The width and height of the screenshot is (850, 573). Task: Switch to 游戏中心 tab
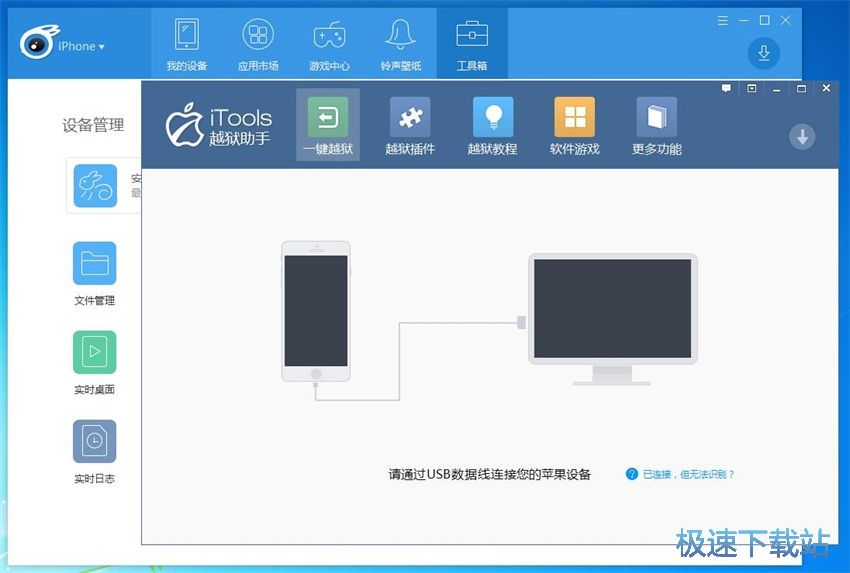coord(329,45)
